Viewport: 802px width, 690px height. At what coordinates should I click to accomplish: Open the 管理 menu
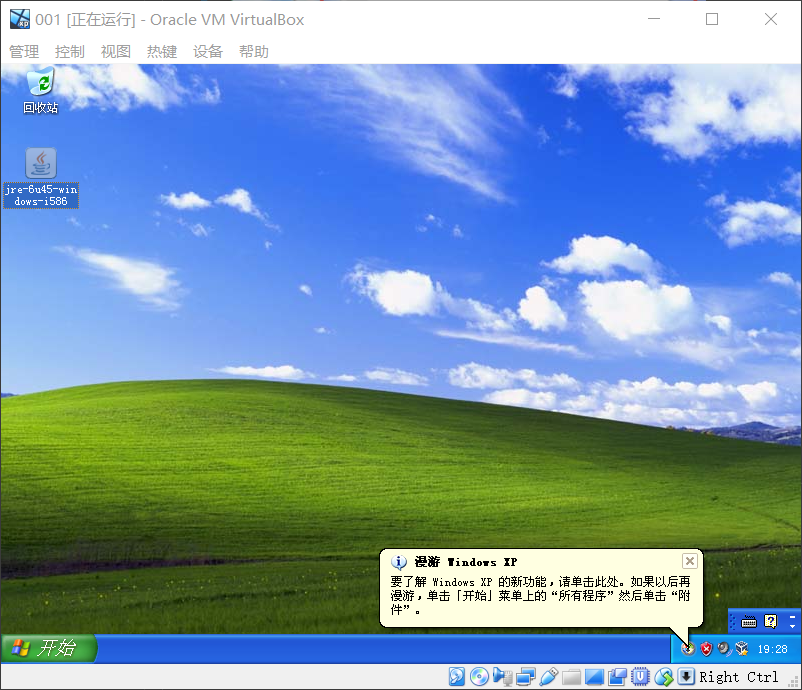[x=24, y=52]
